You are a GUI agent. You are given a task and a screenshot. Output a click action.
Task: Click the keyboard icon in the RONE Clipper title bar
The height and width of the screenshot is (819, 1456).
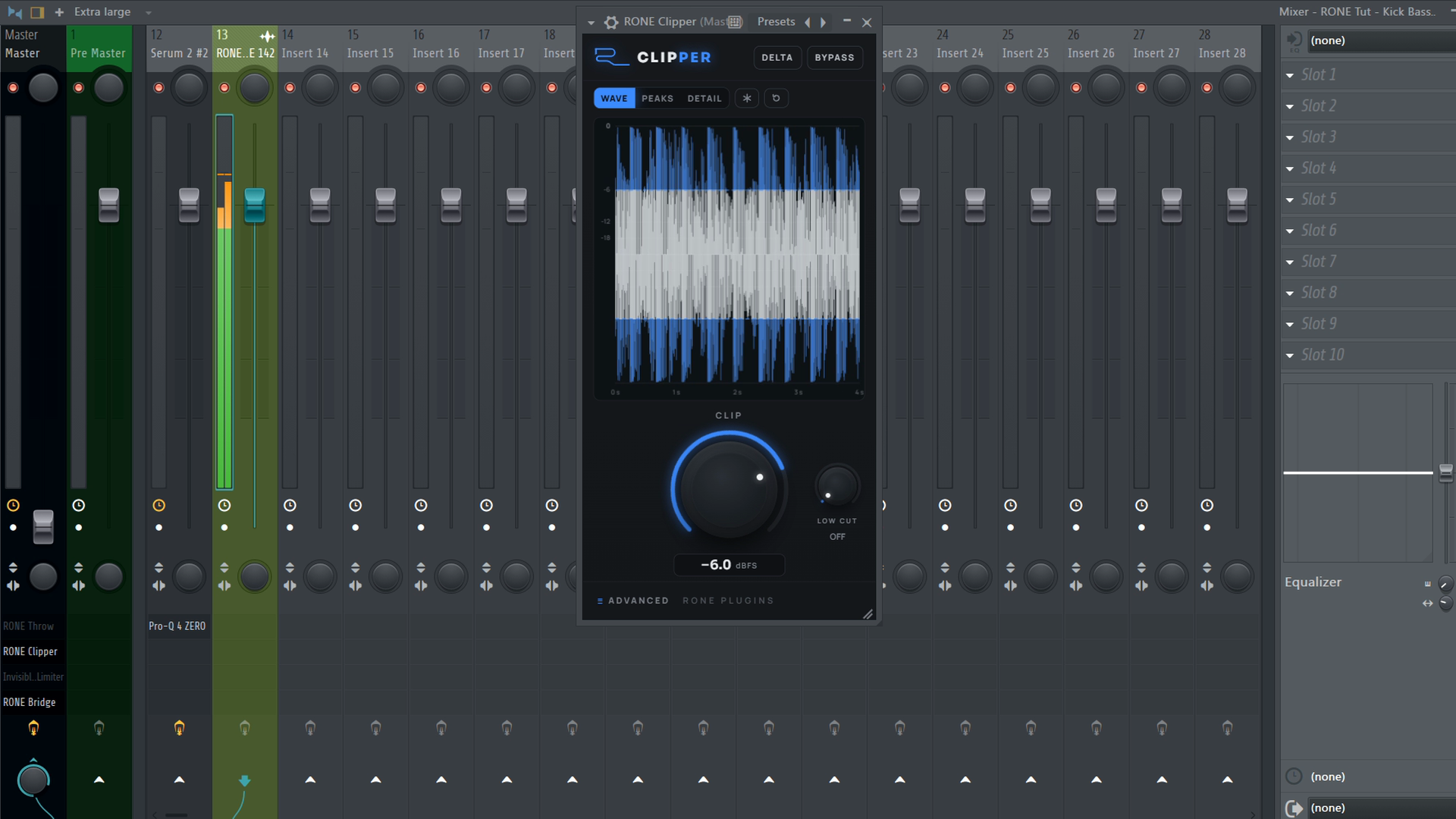(734, 22)
